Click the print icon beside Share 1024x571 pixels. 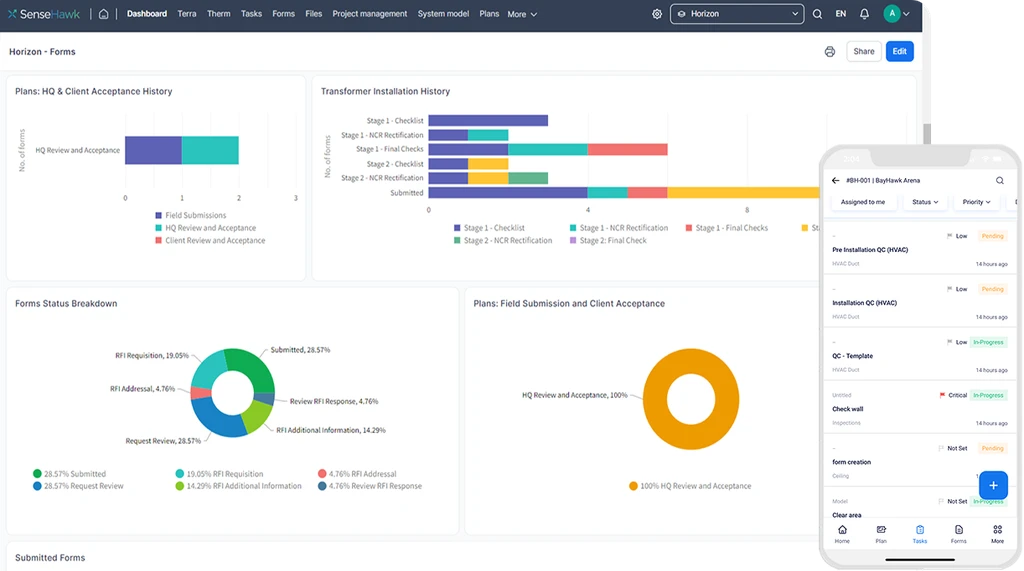[829, 52]
